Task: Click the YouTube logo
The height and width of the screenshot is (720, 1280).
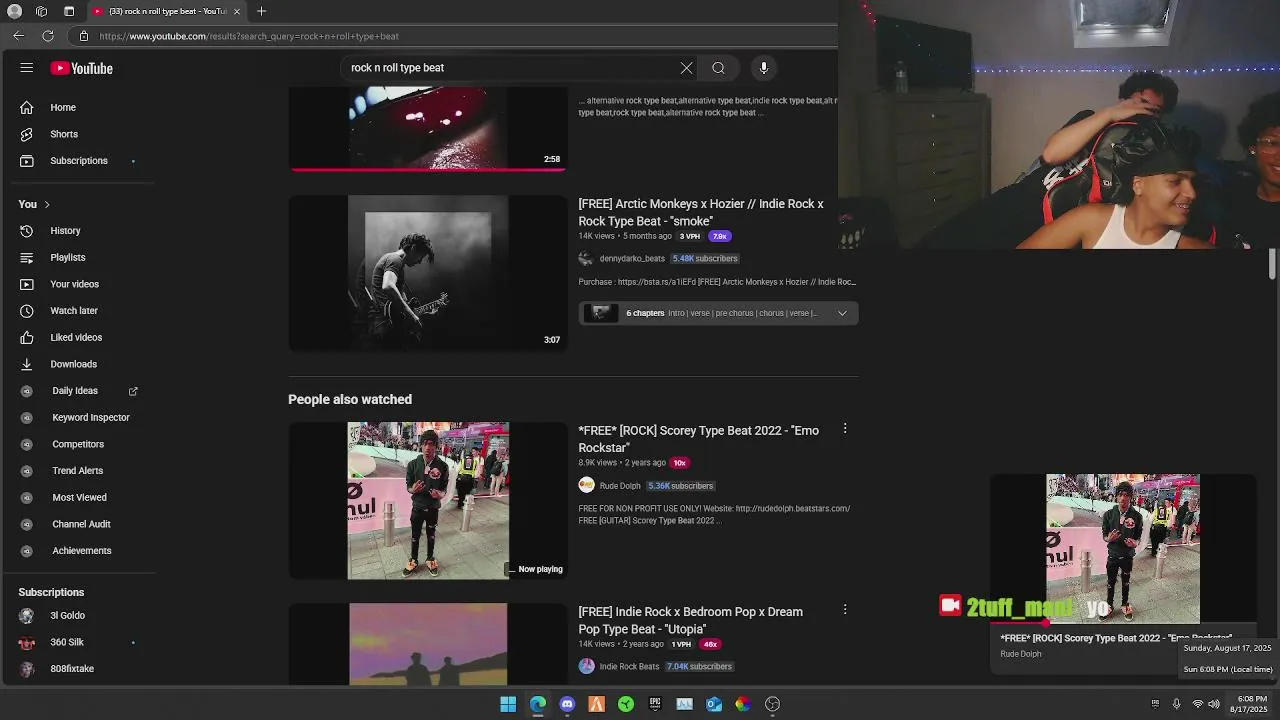Action: tap(82, 68)
